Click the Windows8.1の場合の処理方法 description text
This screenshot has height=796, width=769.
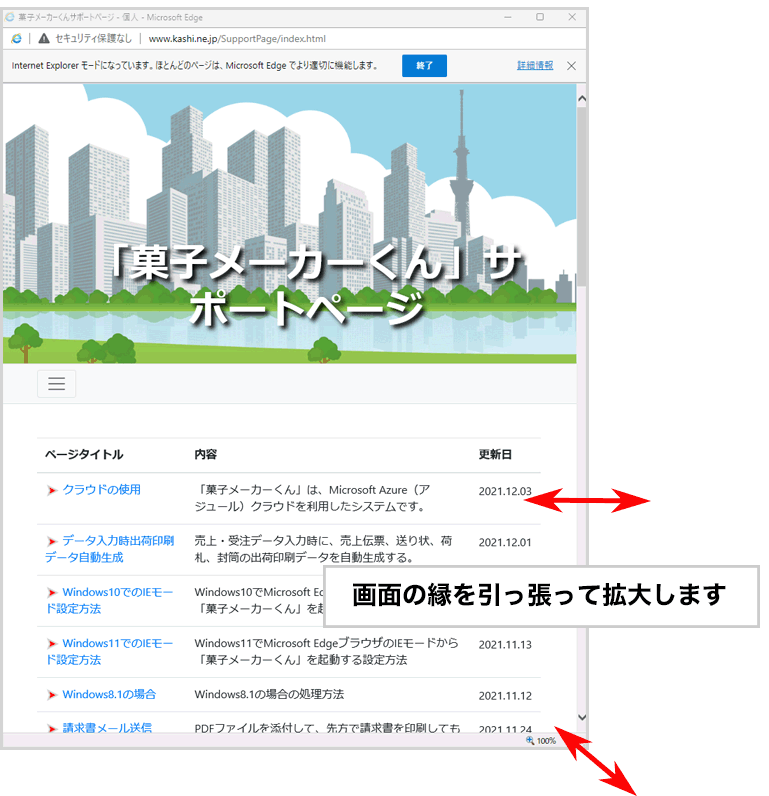(269, 694)
